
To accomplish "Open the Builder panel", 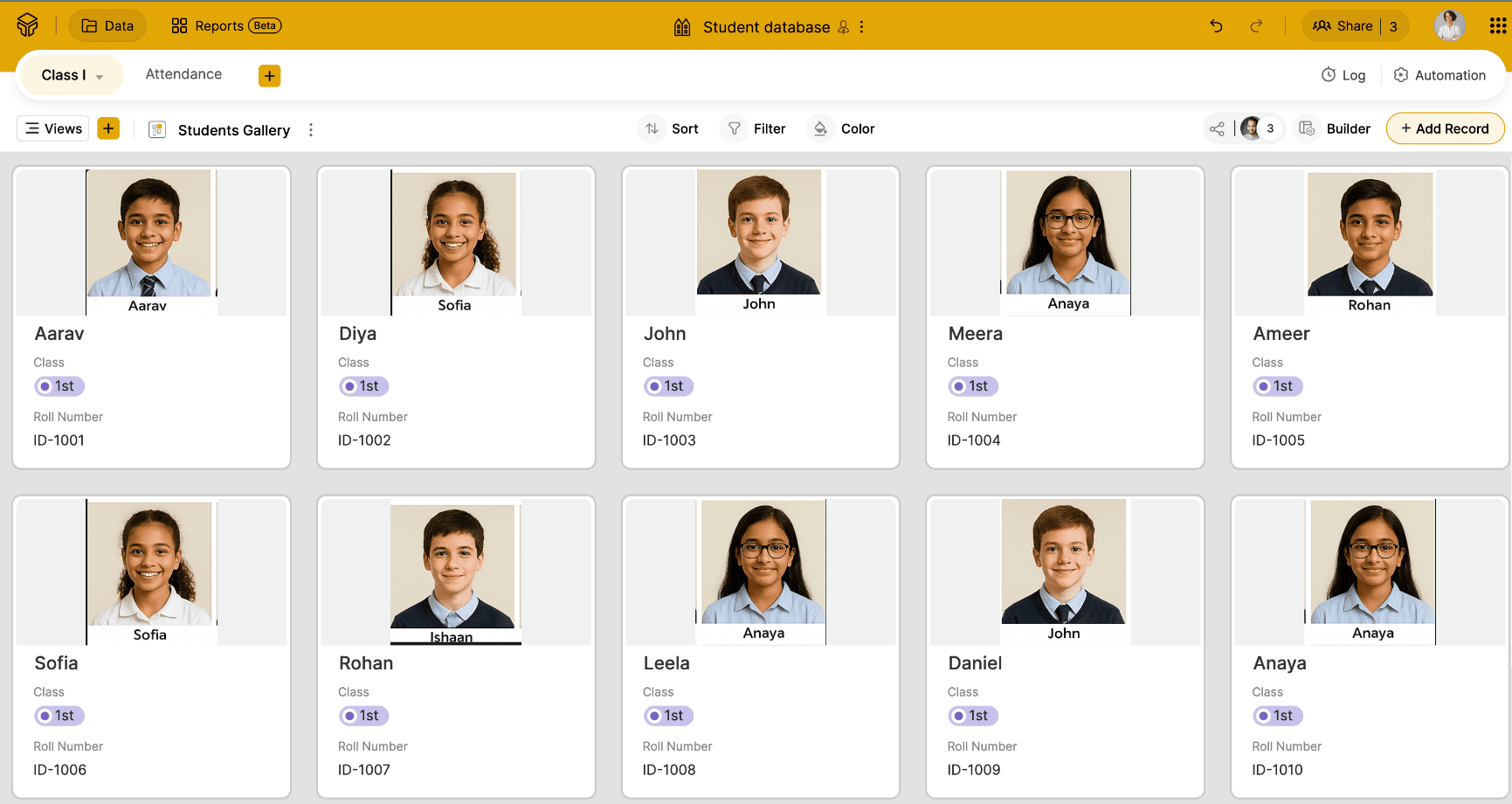I will (1334, 128).
